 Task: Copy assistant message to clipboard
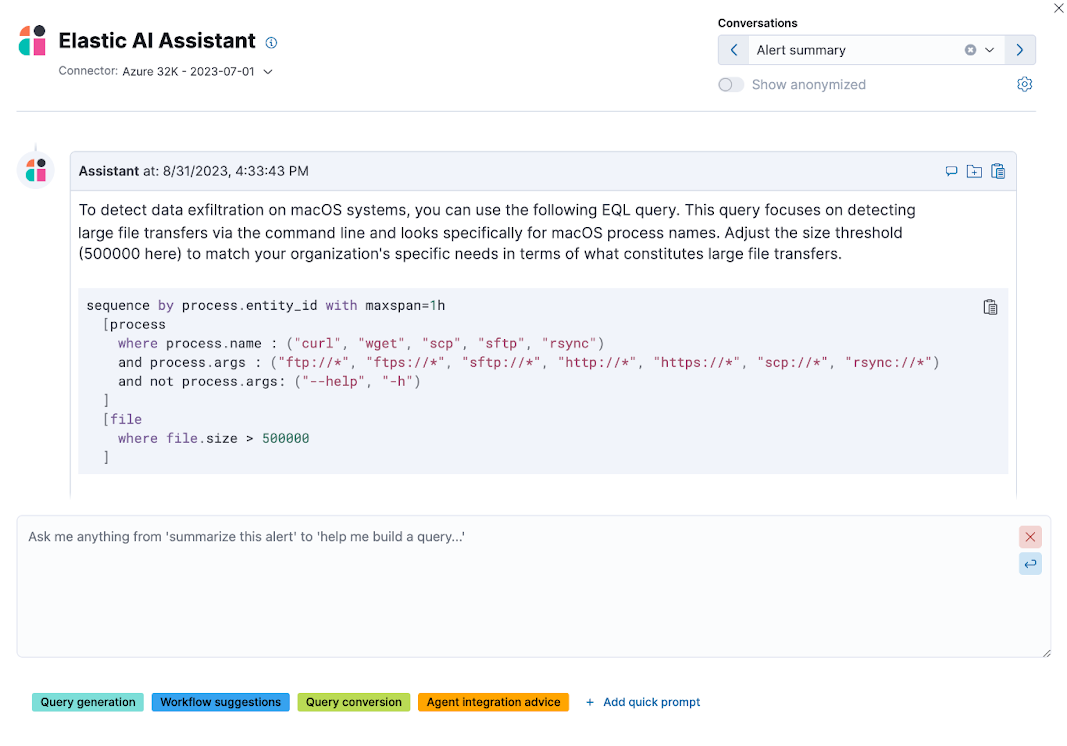998,172
